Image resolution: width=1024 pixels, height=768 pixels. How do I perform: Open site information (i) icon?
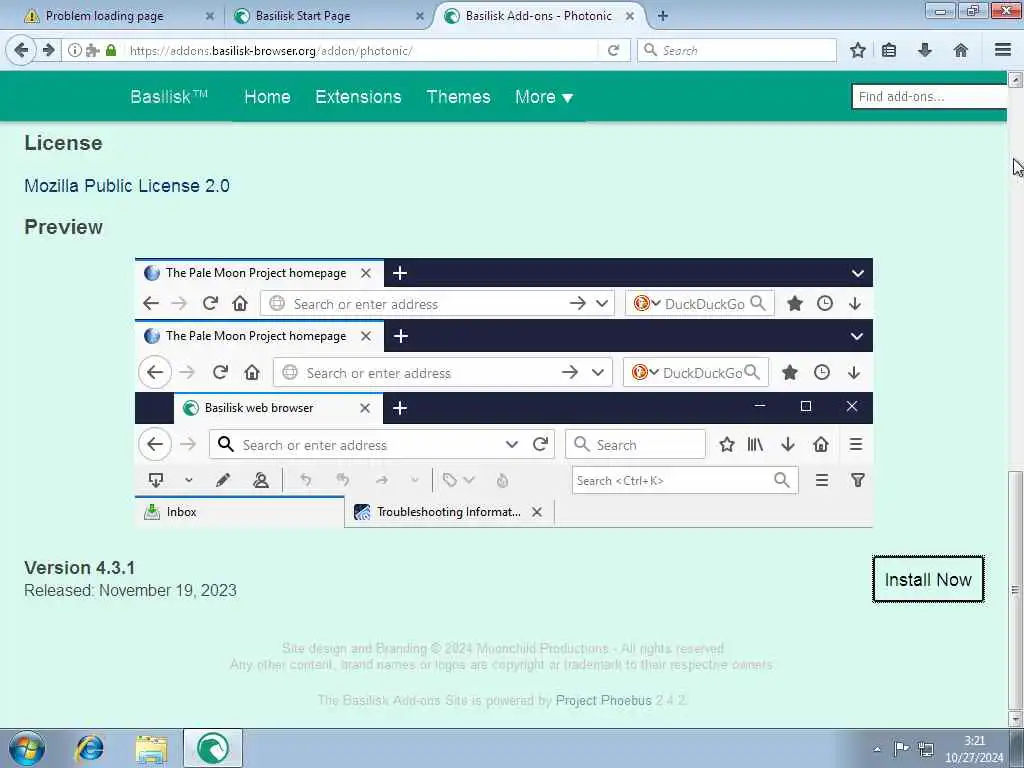point(74,50)
